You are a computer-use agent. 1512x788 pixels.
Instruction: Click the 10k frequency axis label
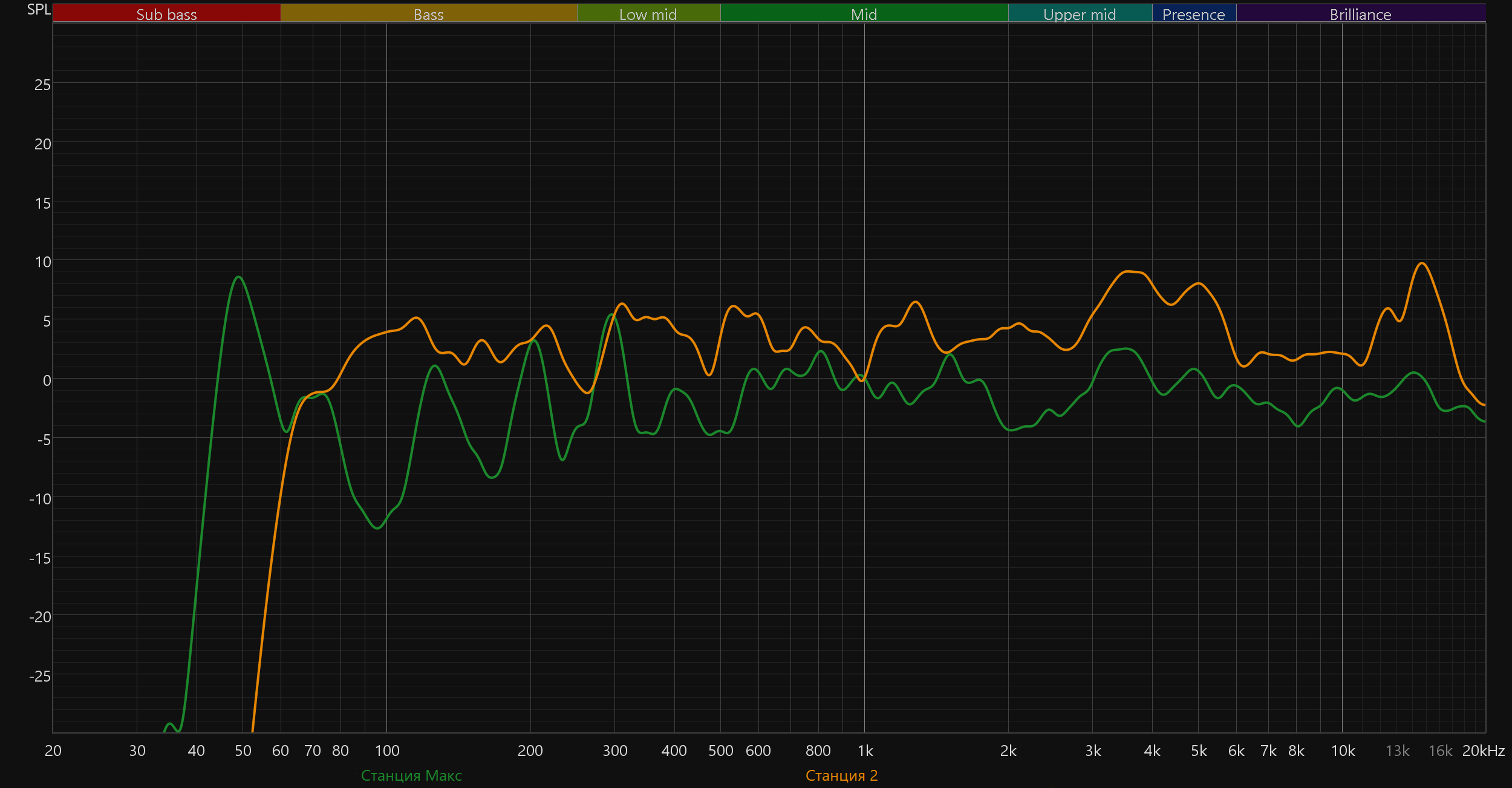tap(1343, 751)
